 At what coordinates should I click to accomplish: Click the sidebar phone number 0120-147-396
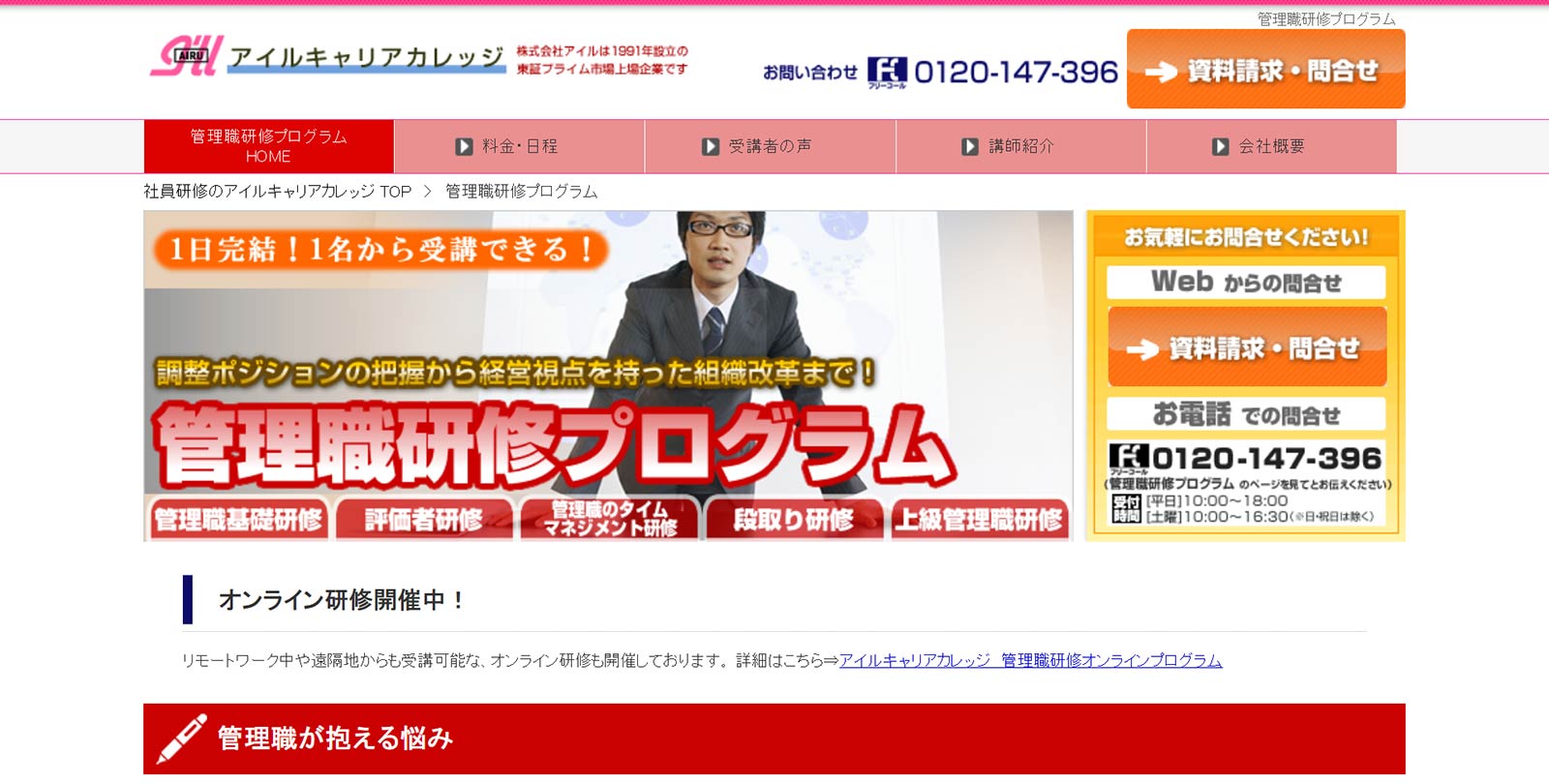point(1266,458)
